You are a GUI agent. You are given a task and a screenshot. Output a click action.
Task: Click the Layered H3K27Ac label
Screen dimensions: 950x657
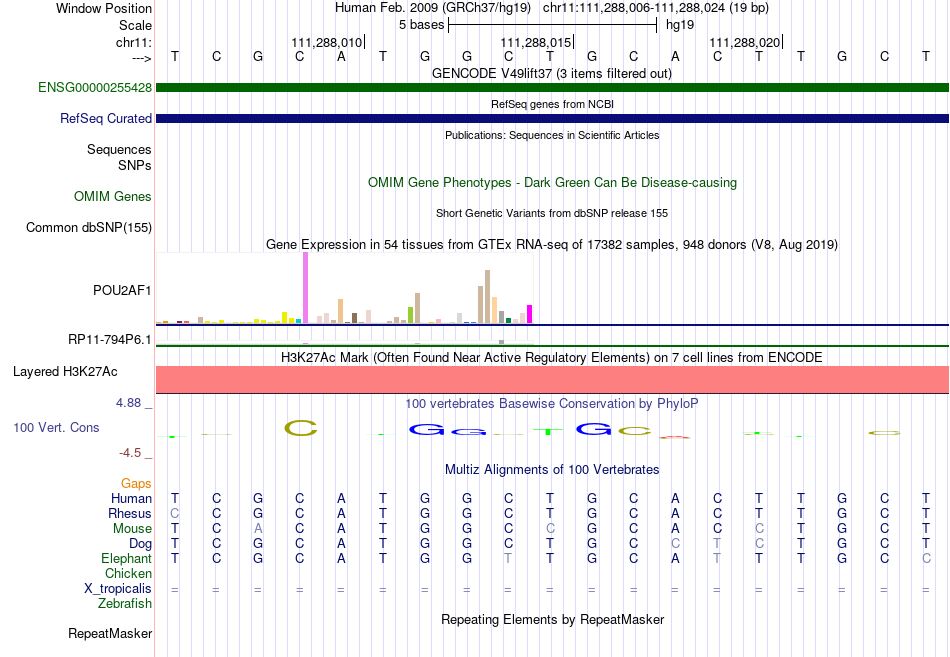(65, 372)
